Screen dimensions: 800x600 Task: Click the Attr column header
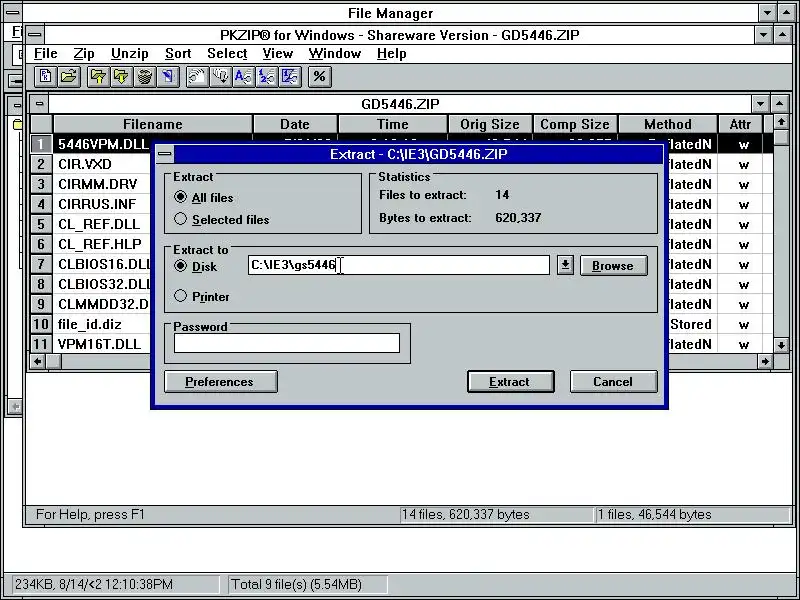point(740,124)
